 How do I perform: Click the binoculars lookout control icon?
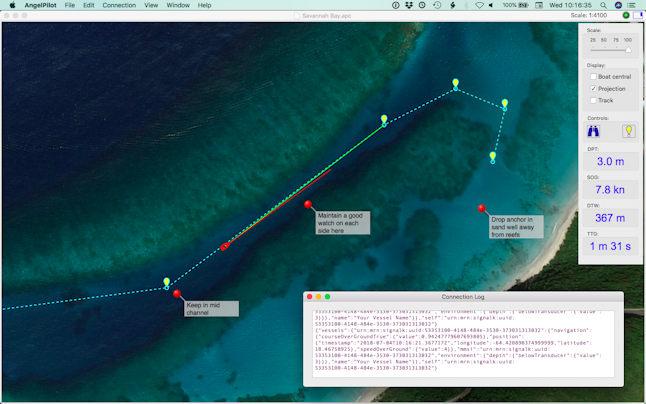tap(593, 131)
